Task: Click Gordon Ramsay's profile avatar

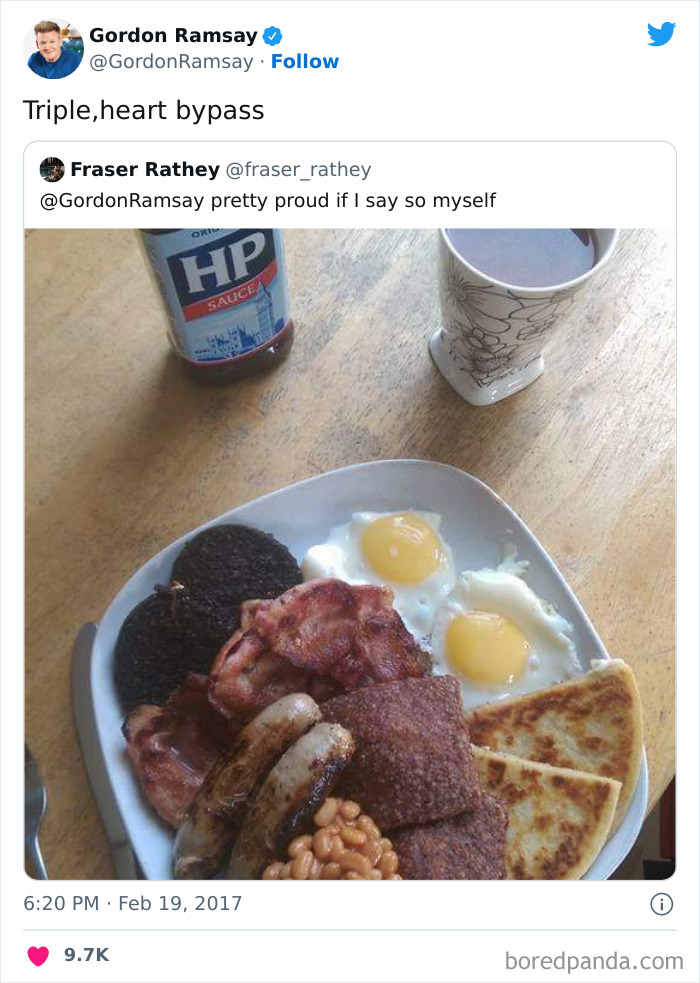Action: point(54,47)
